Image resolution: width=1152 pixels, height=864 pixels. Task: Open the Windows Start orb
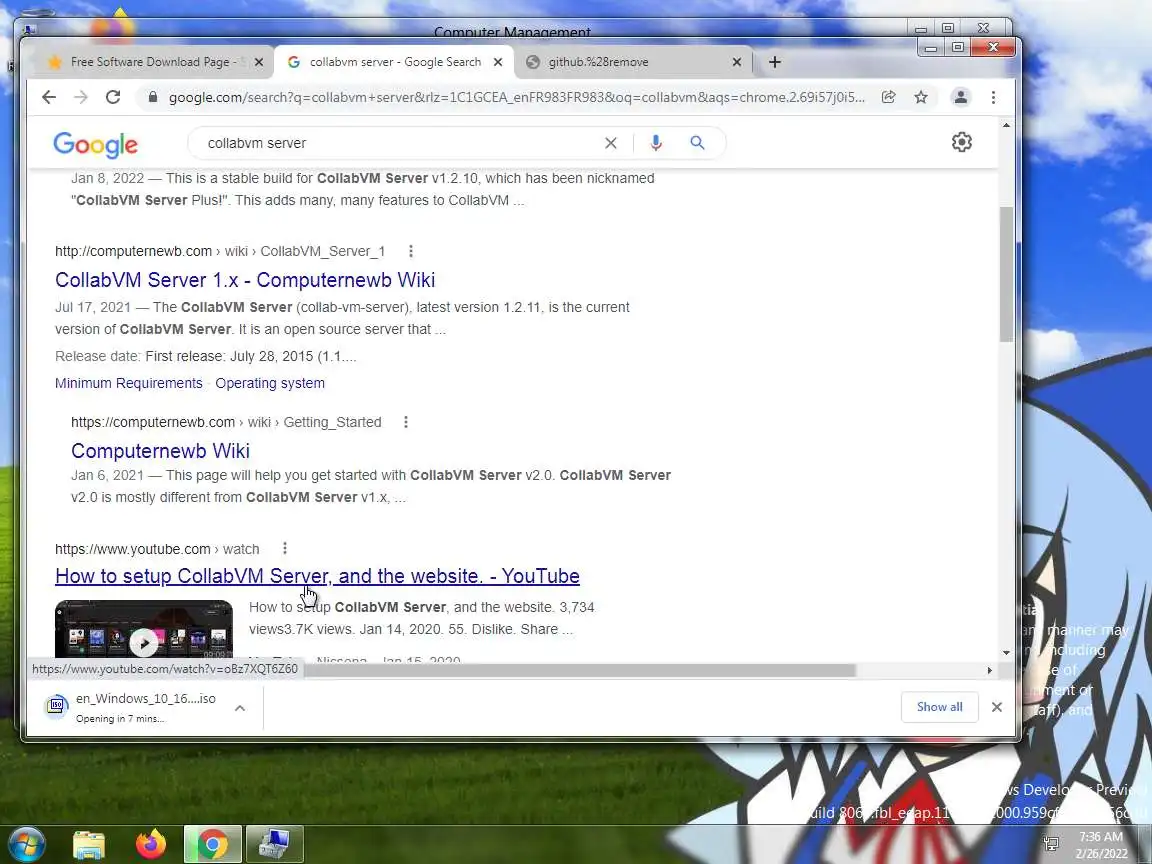coord(27,844)
